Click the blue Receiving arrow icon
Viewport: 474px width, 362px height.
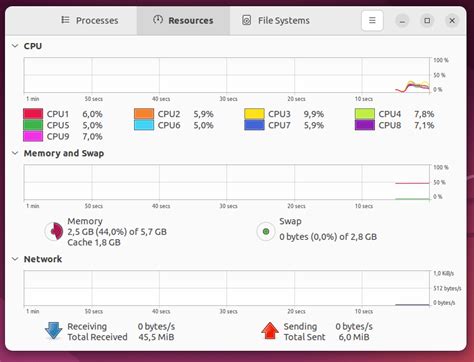pos(54,331)
